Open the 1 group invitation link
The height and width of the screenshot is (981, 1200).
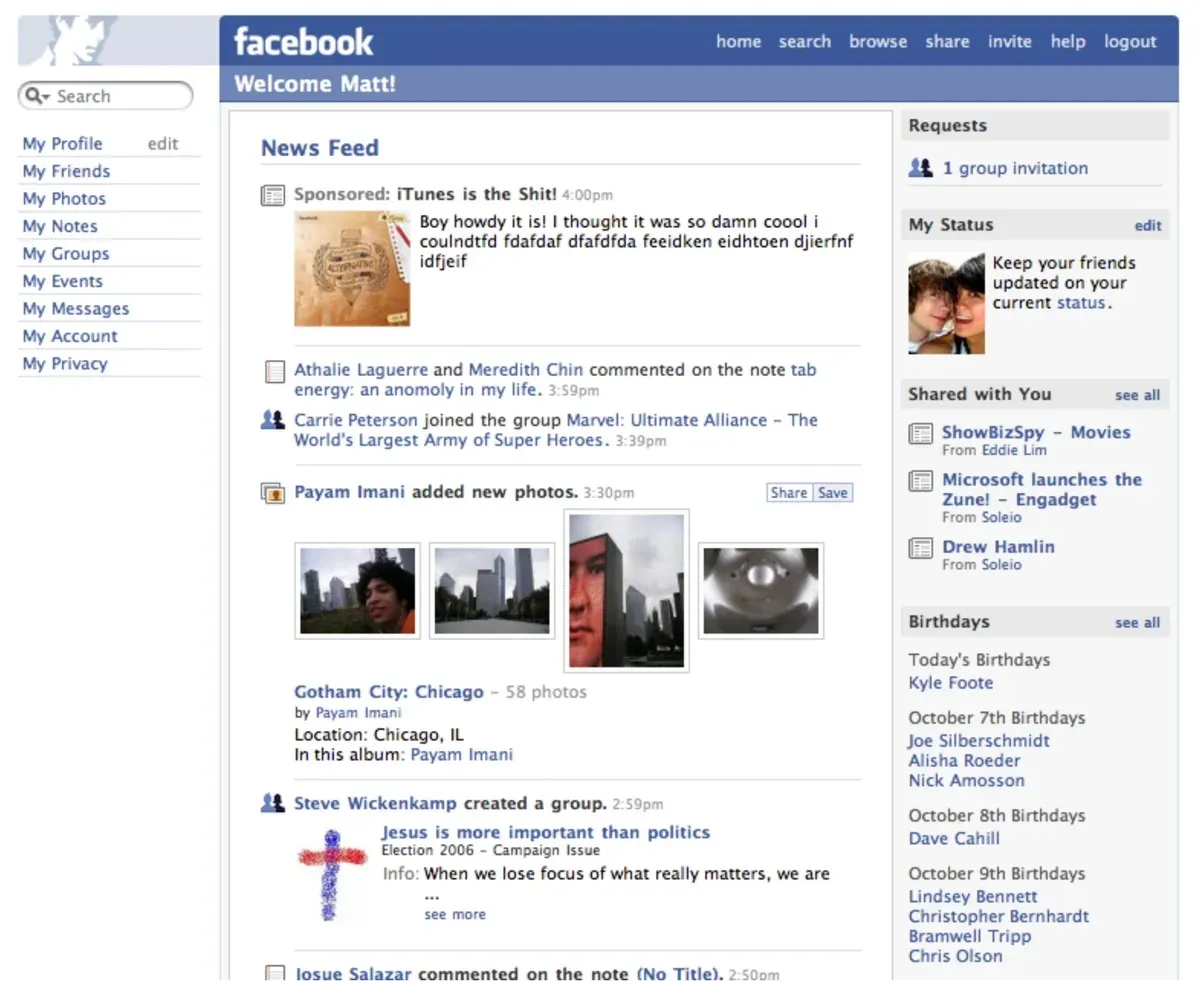(x=1015, y=168)
